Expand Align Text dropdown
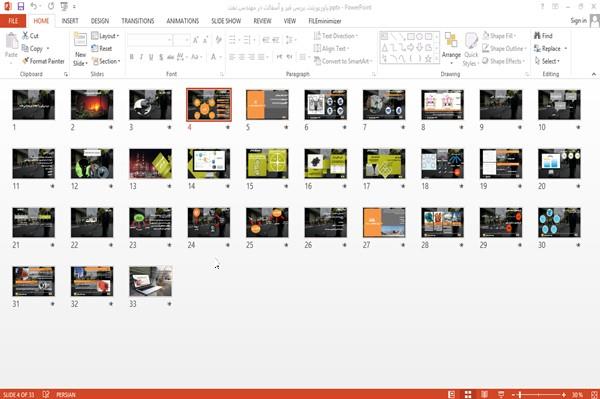This screenshot has height=399, width=600. 331,48
